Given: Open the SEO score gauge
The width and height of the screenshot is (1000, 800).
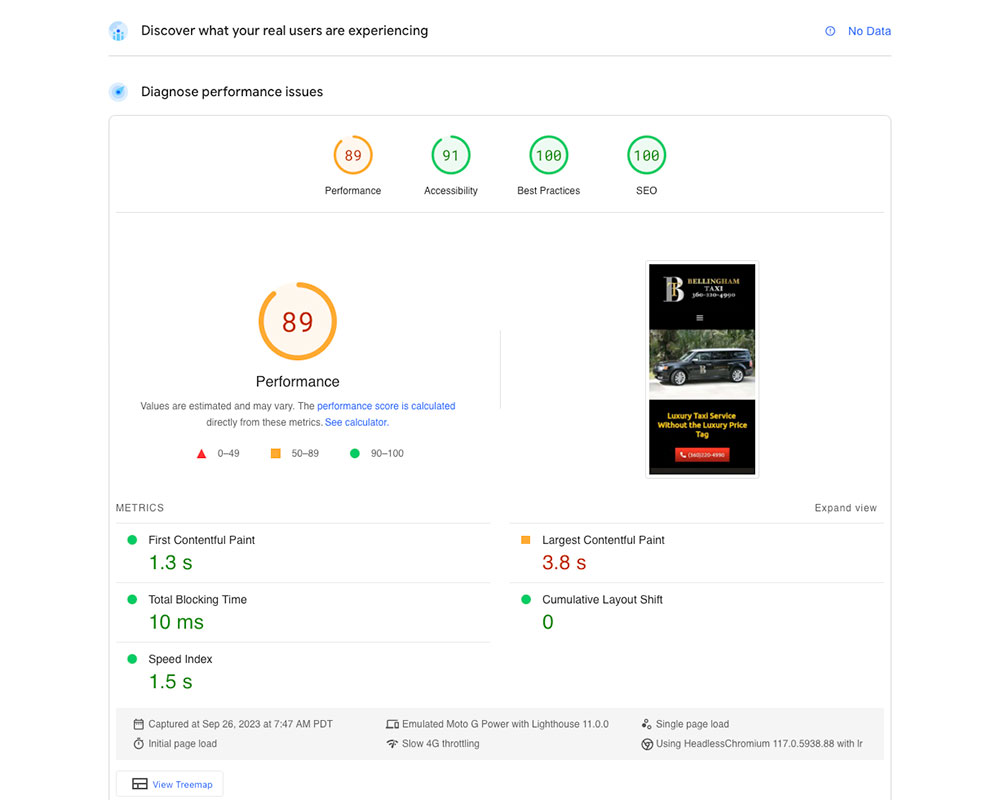Looking at the screenshot, I should 646,156.
